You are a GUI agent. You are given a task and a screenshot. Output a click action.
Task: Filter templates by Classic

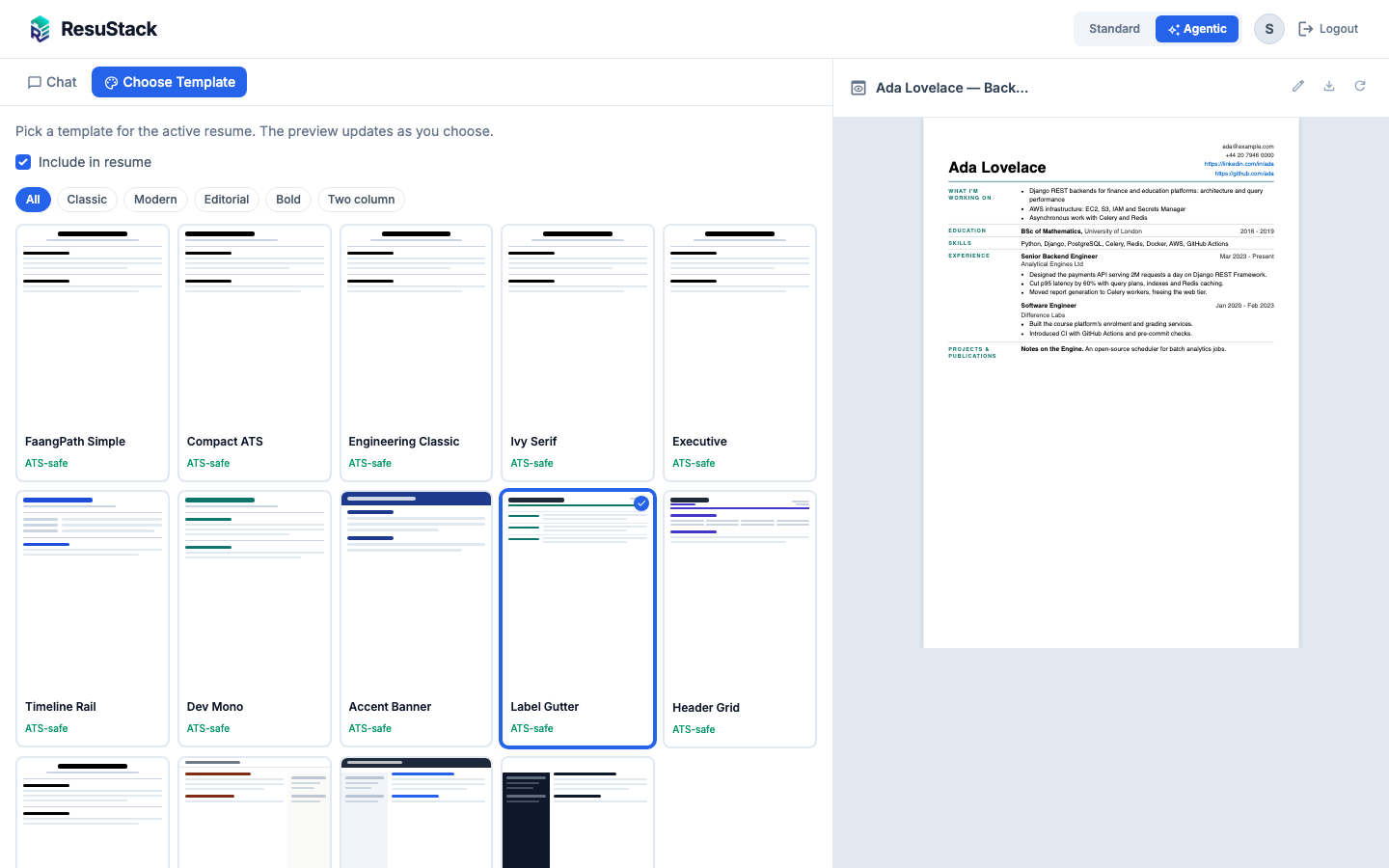87,200
